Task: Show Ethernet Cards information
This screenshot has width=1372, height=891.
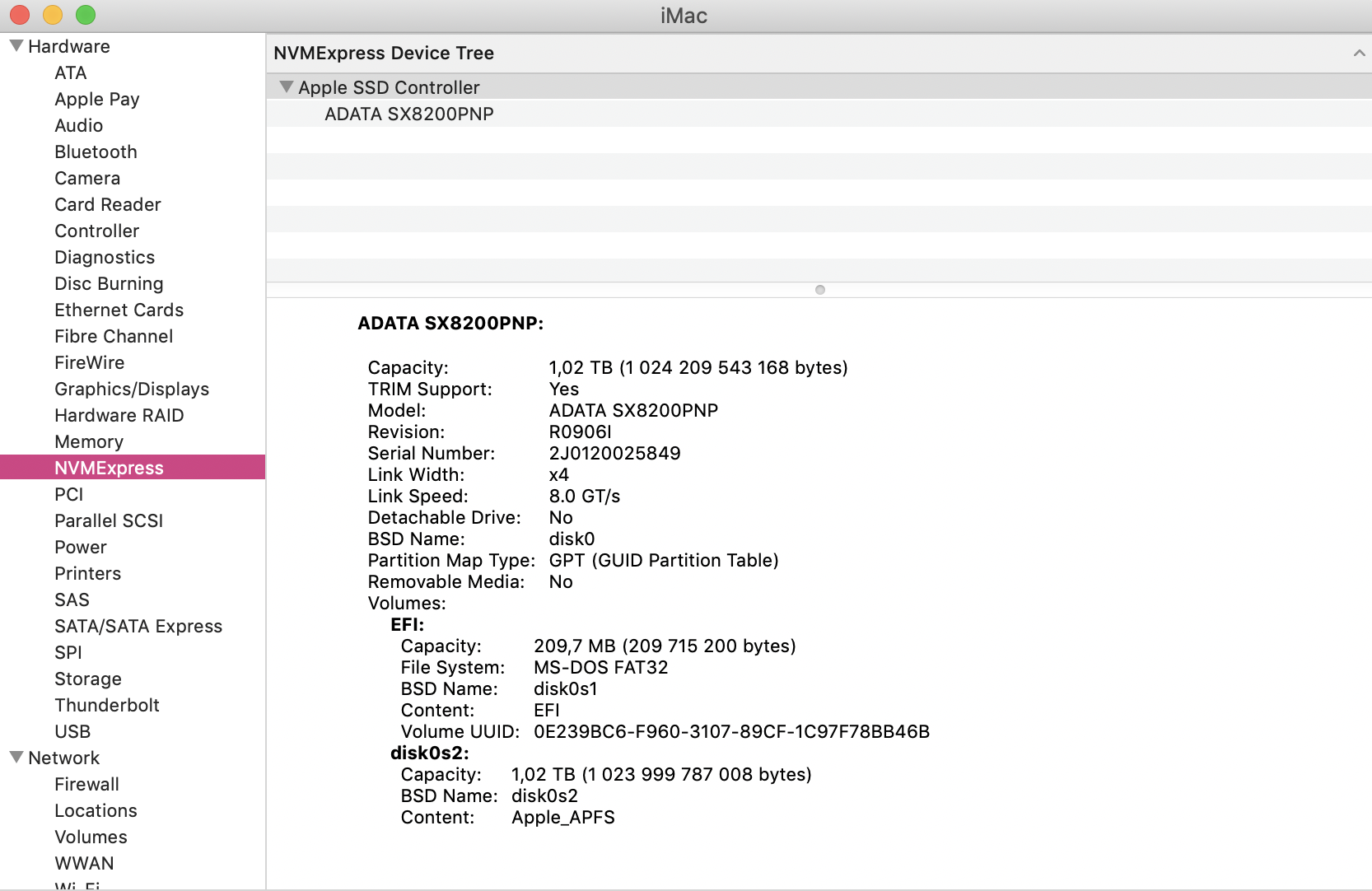Action: (119, 310)
